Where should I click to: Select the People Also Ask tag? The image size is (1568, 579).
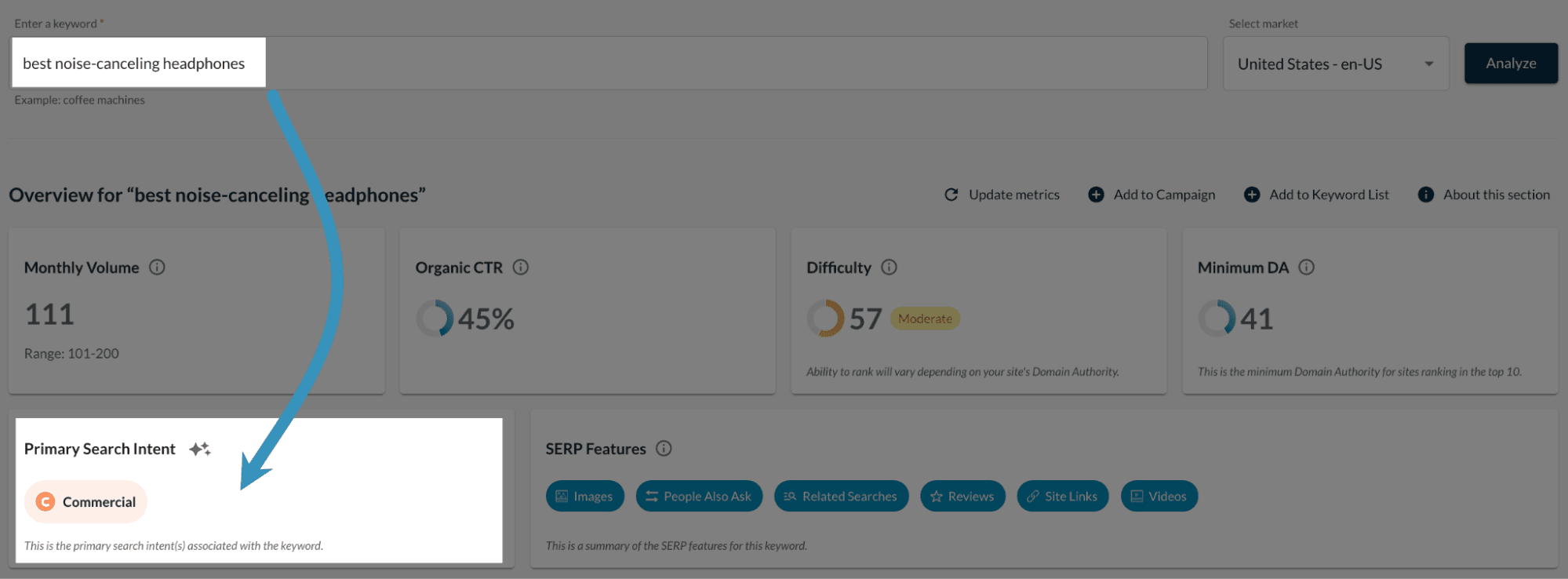[698, 496]
